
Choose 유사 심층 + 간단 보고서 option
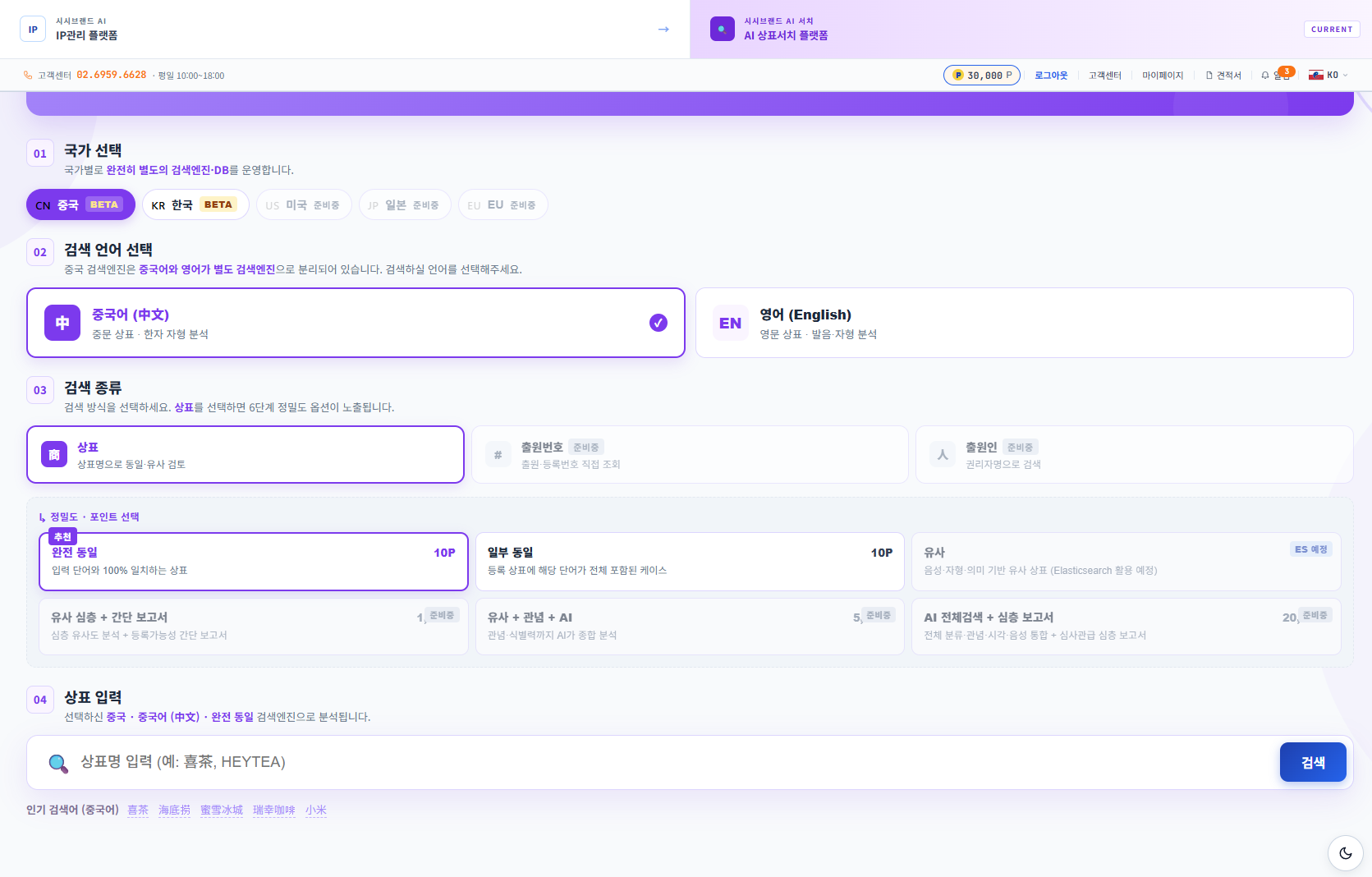point(254,627)
